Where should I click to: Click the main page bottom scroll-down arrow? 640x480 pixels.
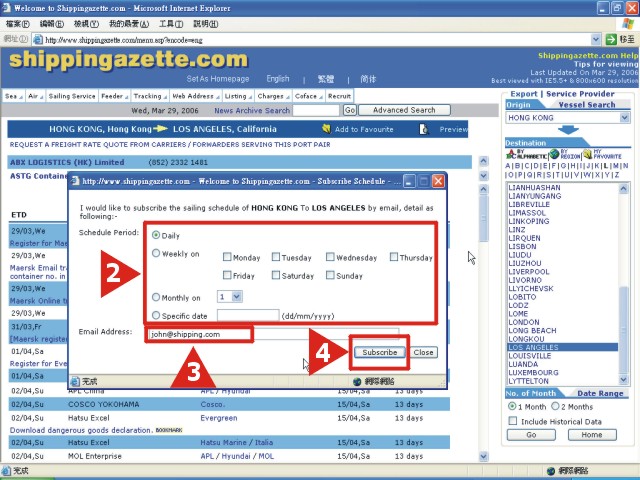coord(483,456)
